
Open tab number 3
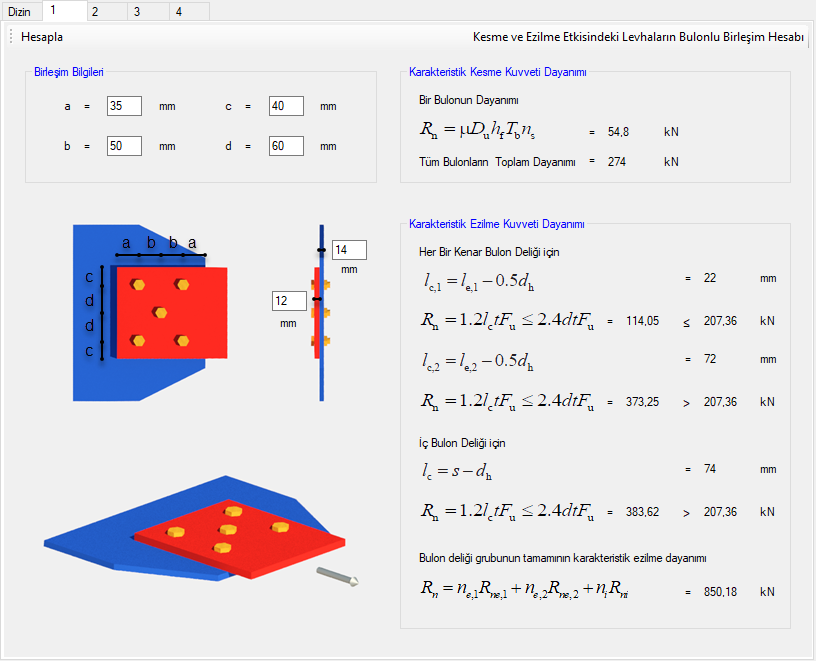pyautogui.click(x=148, y=11)
